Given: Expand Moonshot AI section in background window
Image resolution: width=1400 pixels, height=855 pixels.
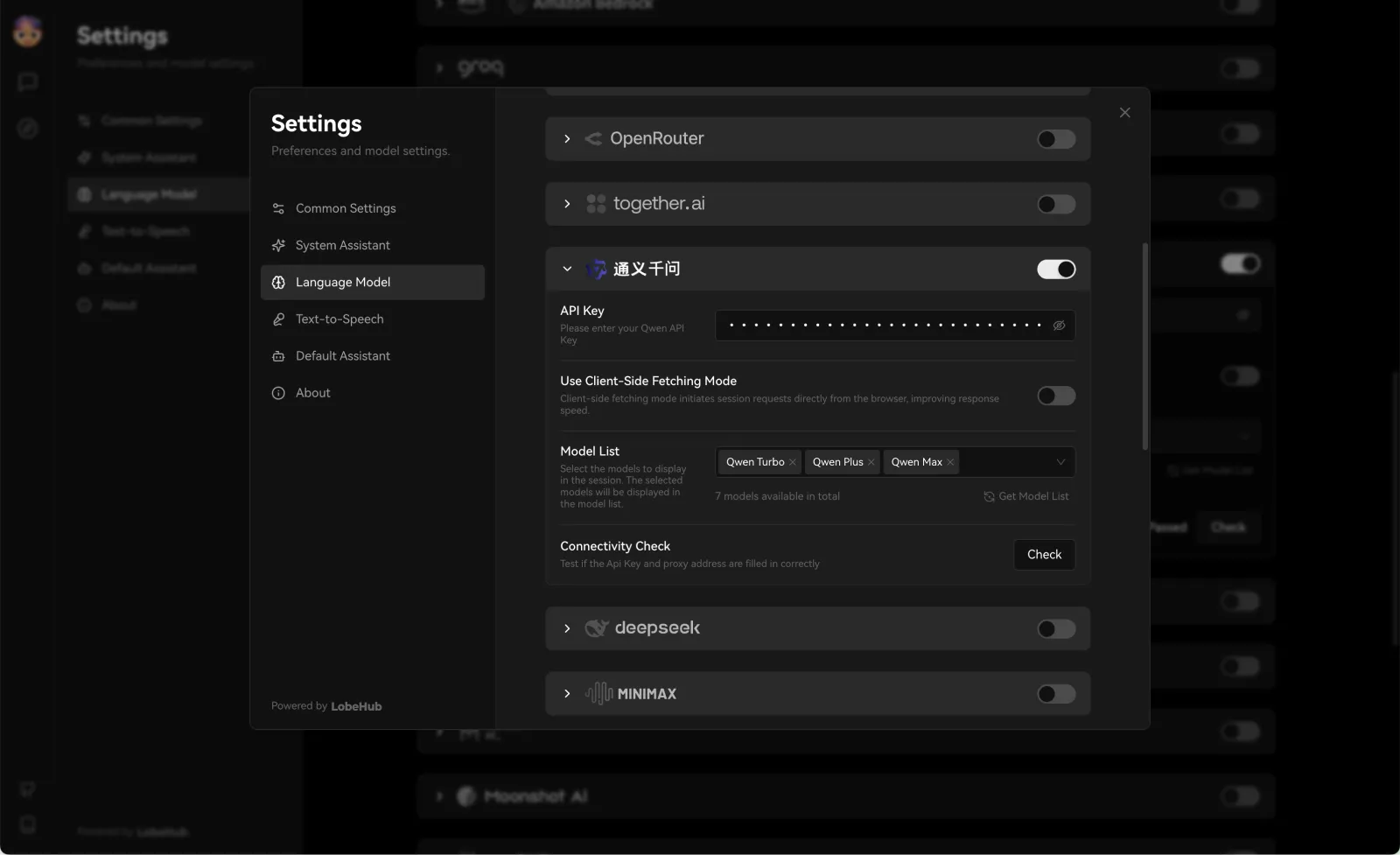Looking at the screenshot, I should (439, 796).
